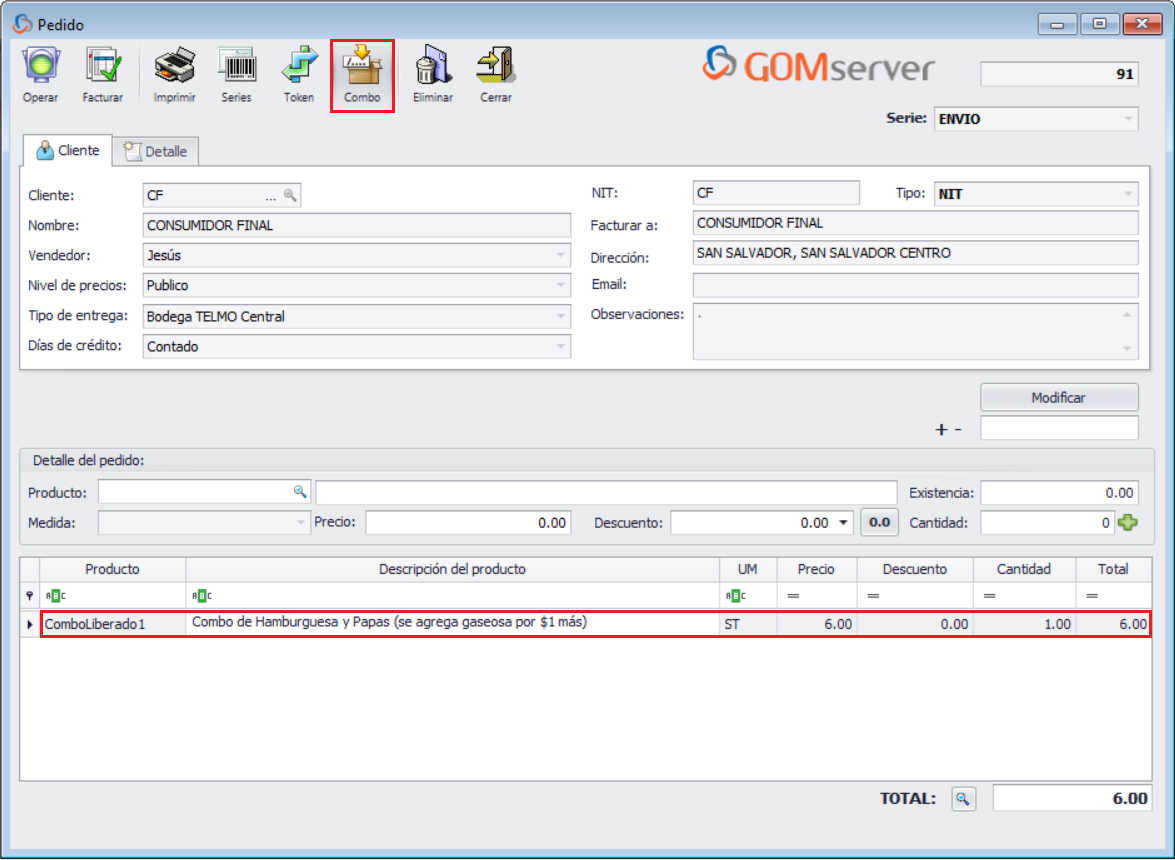Click the Operar toolbar icon
Screen dimensions: 1175x860
[40, 66]
